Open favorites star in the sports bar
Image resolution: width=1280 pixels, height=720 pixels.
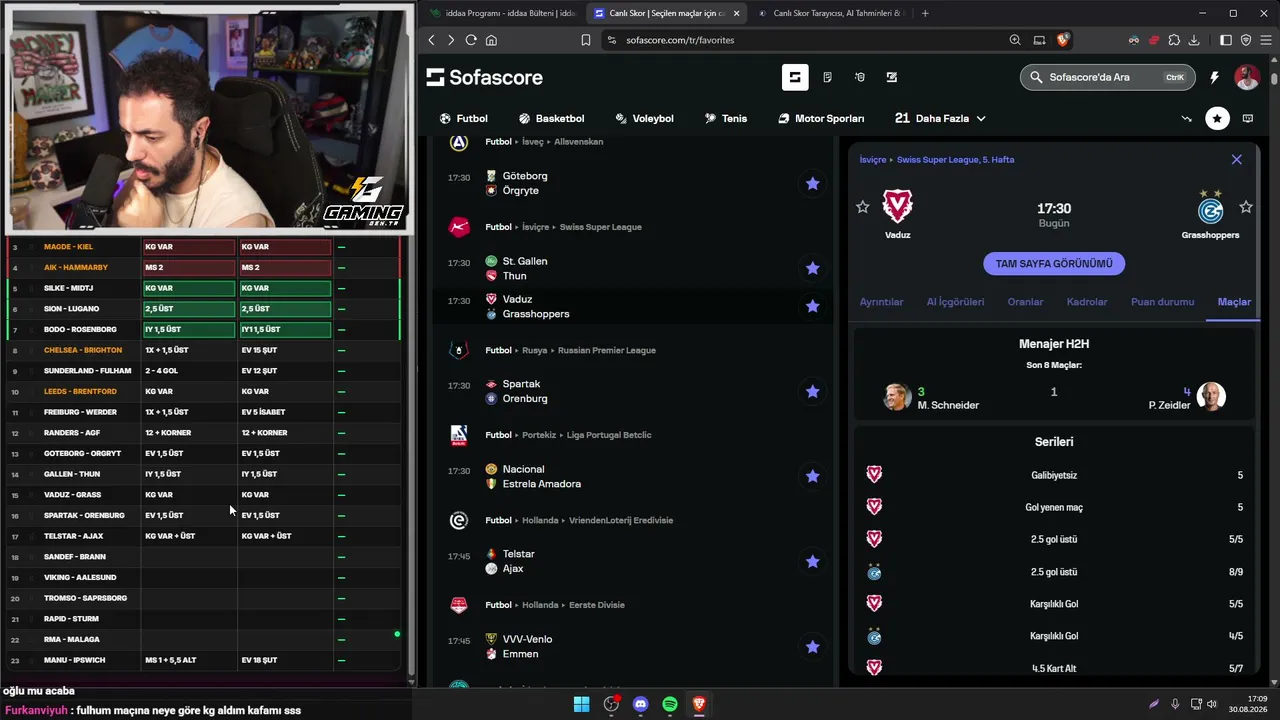[1217, 118]
